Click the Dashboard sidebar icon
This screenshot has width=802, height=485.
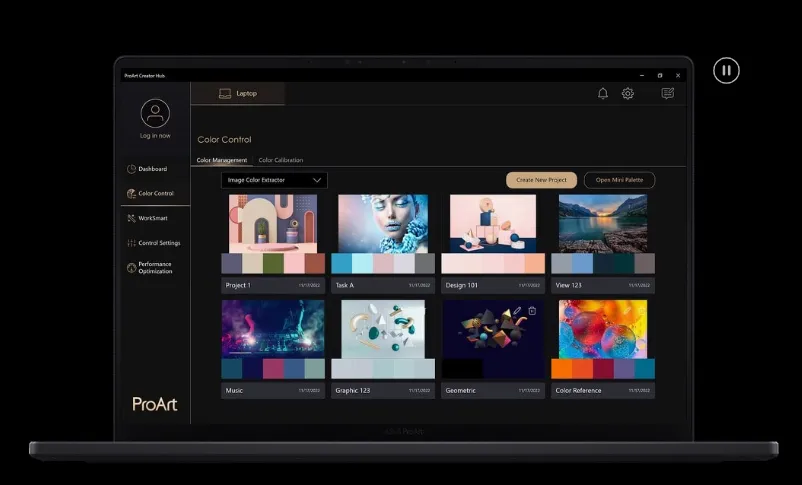coord(131,169)
